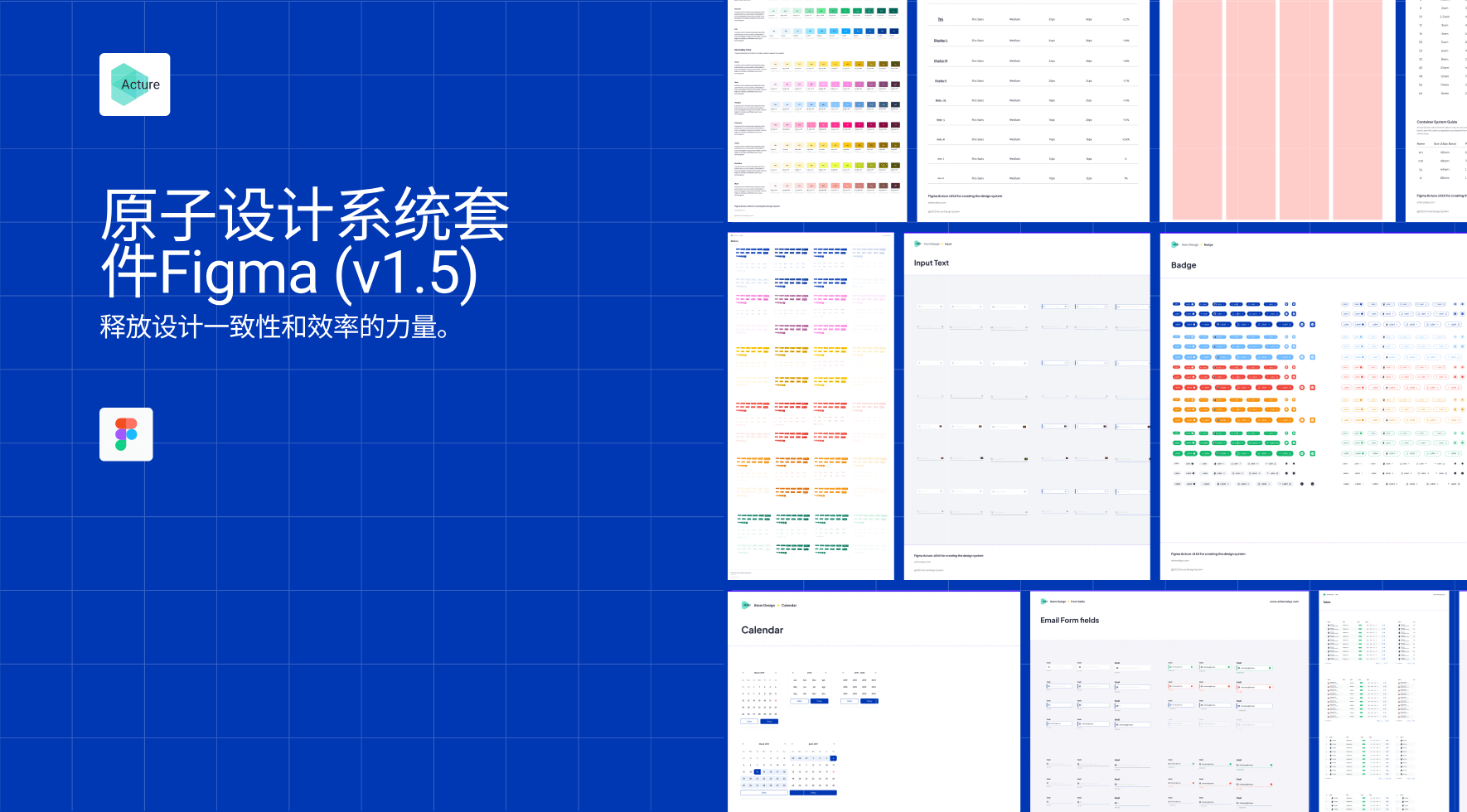Open the Calendar design page thumbnail
The height and width of the screenshot is (812, 1467).
874,702
